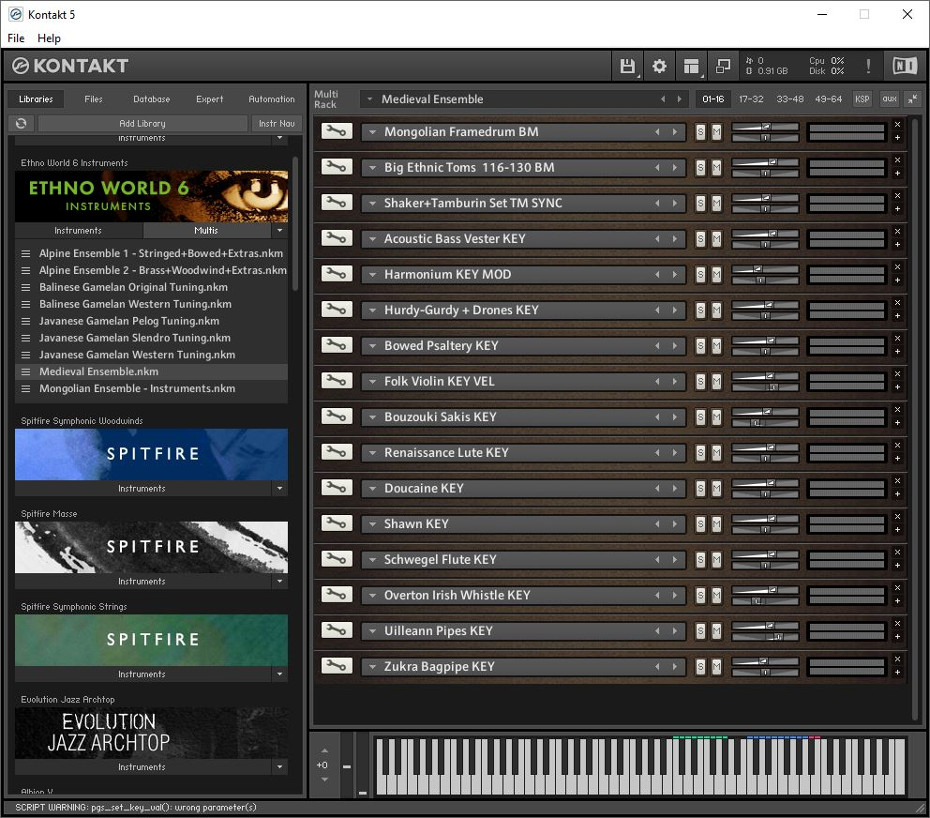Switch to the Files tab
930x818 pixels.
(93, 99)
